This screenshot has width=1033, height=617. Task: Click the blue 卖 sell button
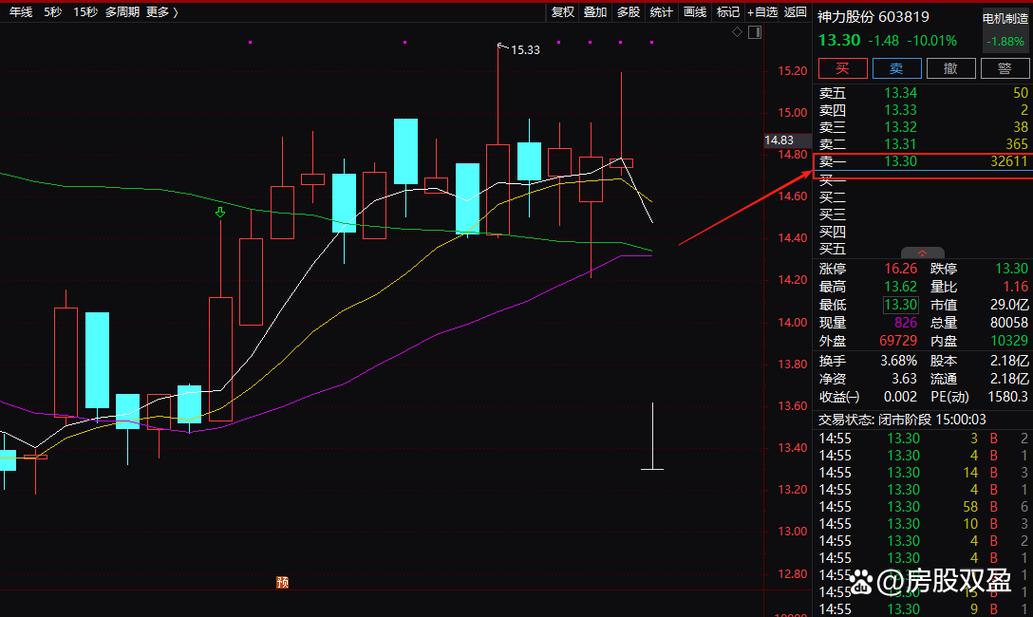(x=897, y=68)
